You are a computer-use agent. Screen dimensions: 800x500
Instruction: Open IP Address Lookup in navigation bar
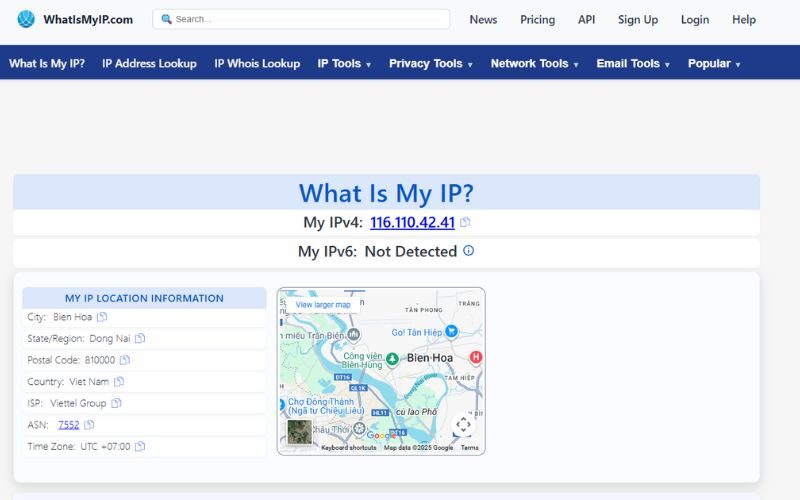pos(149,63)
